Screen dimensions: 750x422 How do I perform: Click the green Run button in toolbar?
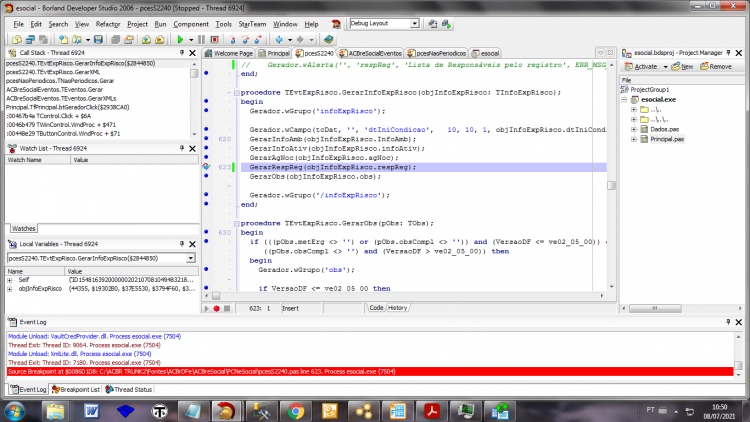[180, 40]
